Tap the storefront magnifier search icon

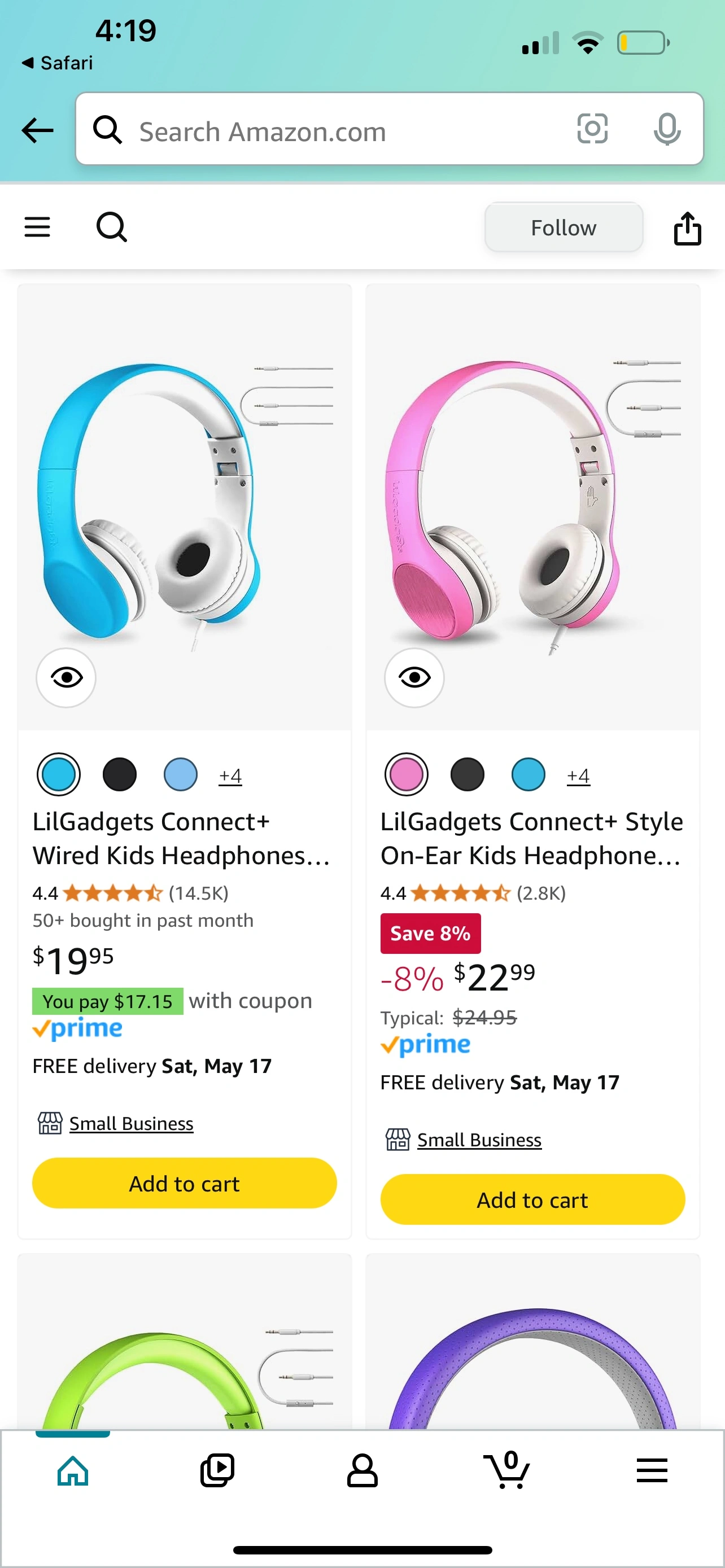click(x=112, y=227)
